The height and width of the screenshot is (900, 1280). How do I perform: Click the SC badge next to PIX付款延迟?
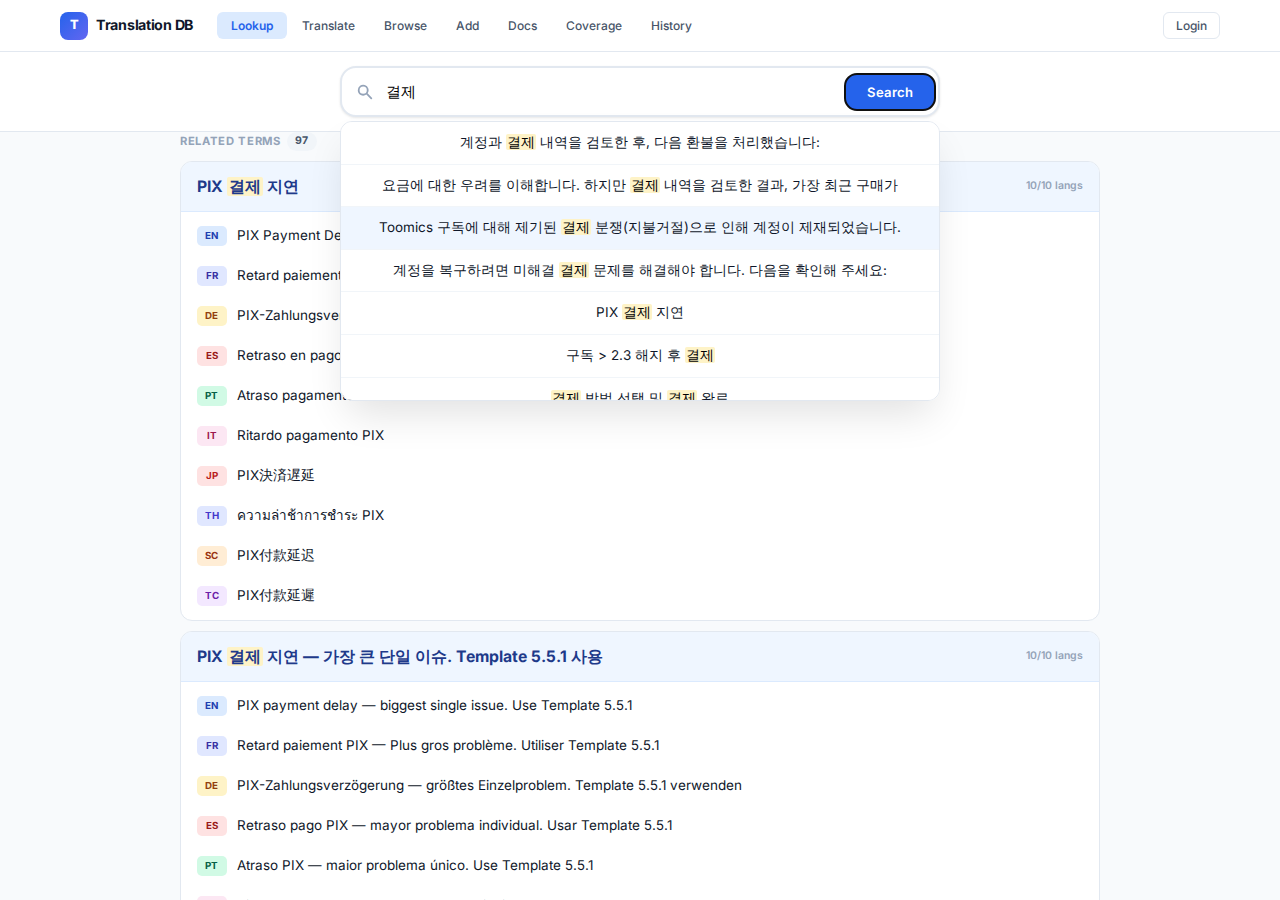(x=211, y=555)
